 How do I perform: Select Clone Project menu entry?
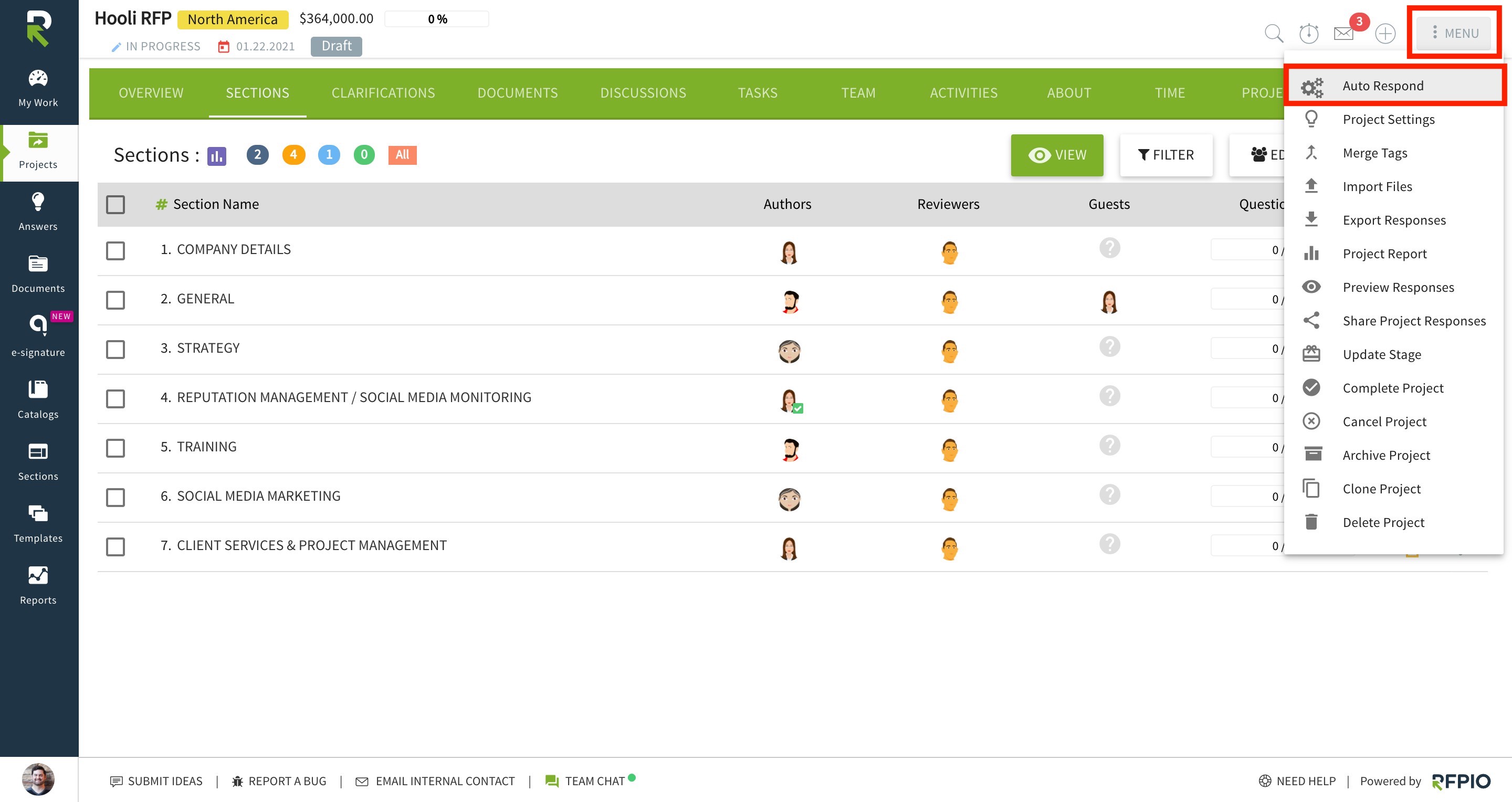coord(1393,488)
